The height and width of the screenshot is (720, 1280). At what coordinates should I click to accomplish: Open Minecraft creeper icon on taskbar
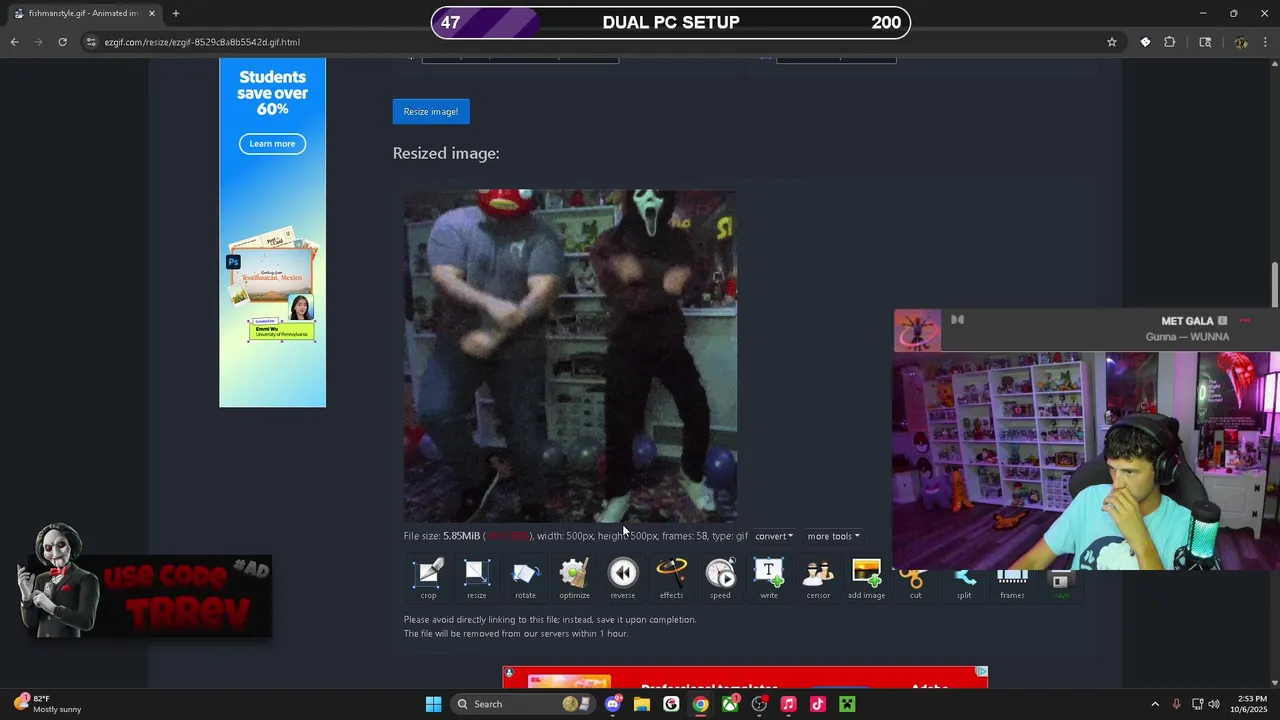click(x=847, y=704)
